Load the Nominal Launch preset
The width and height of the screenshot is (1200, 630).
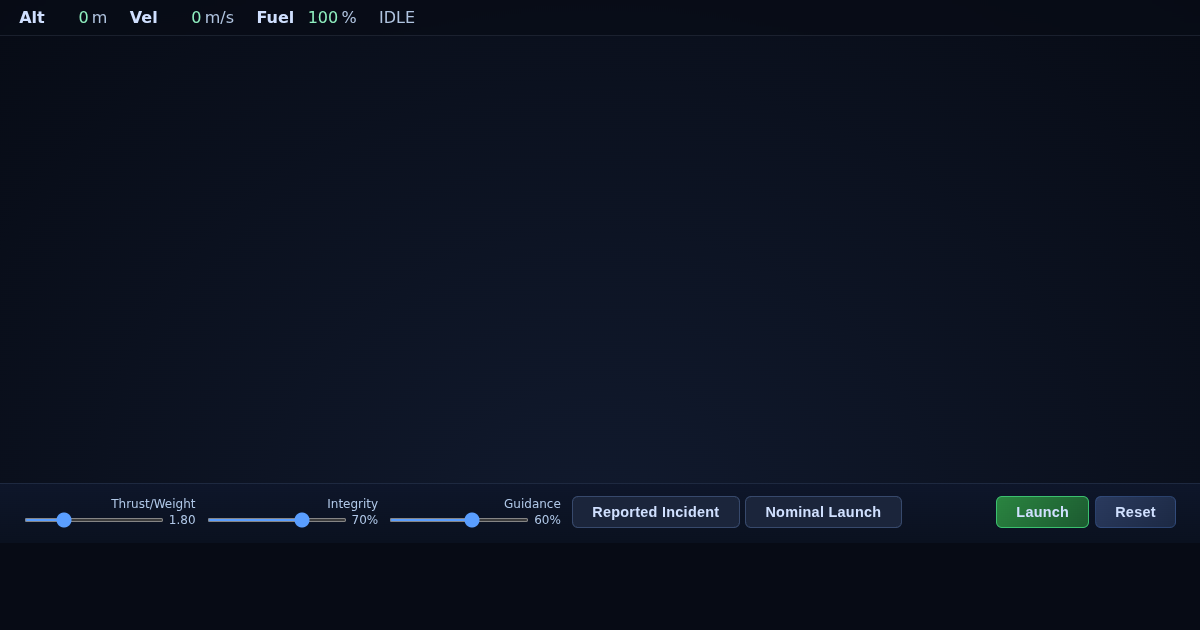(823, 512)
